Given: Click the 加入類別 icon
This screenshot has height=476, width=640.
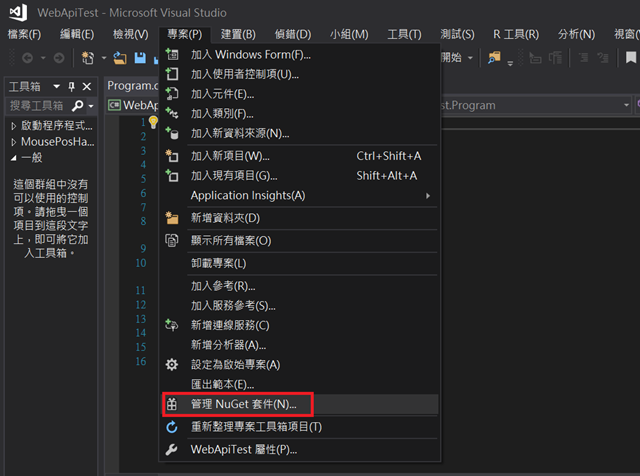Looking at the screenshot, I should [x=172, y=113].
